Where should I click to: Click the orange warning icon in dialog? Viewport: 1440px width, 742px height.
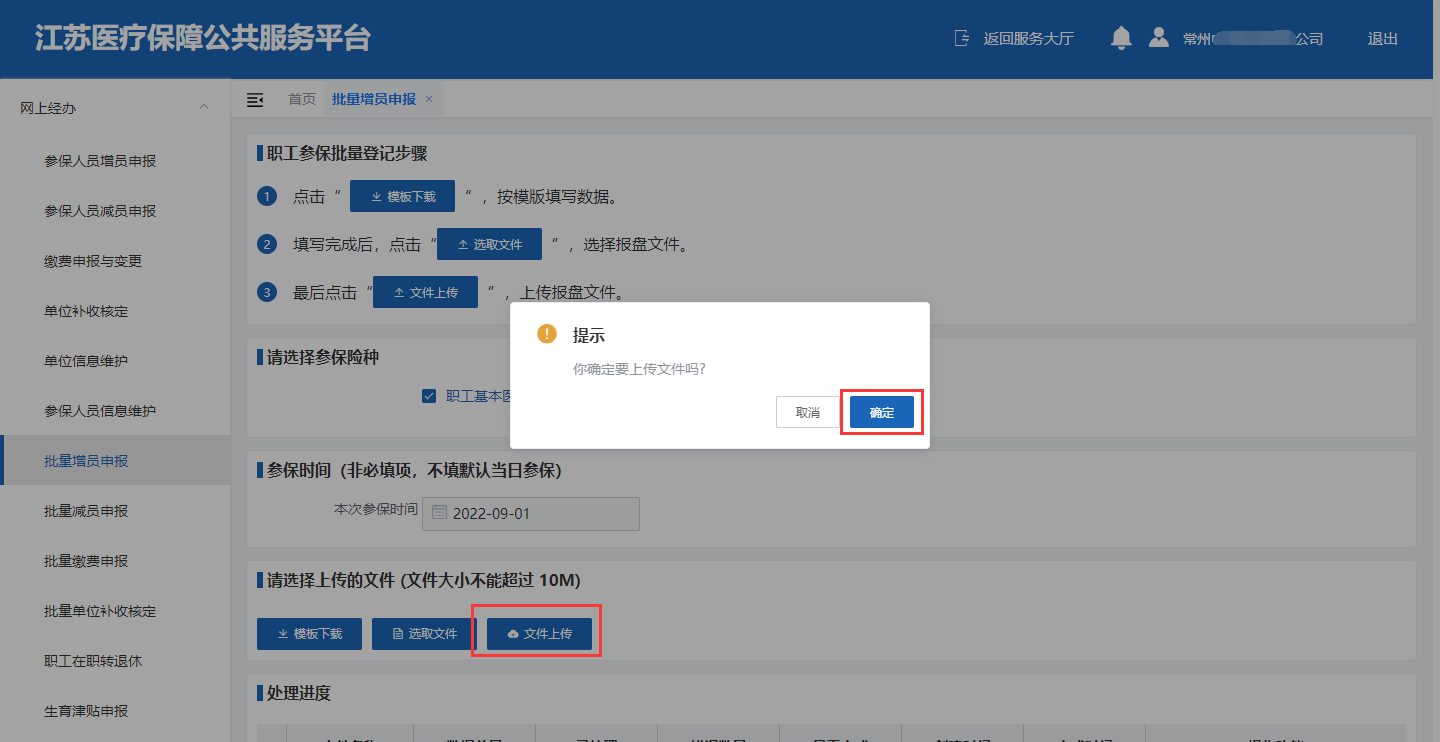(547, 334)
